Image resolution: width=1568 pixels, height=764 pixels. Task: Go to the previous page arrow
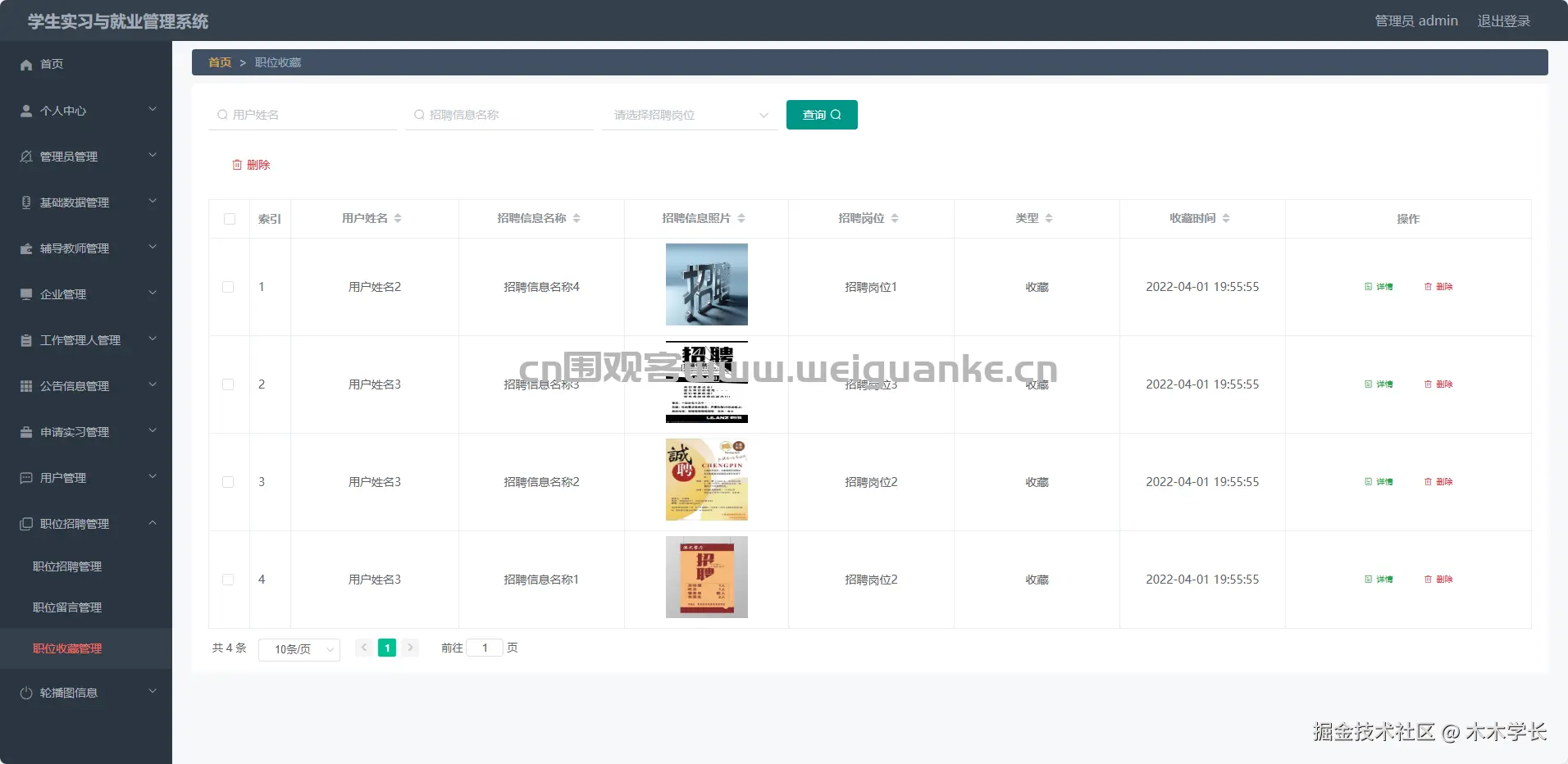click(x=364, y=648)
